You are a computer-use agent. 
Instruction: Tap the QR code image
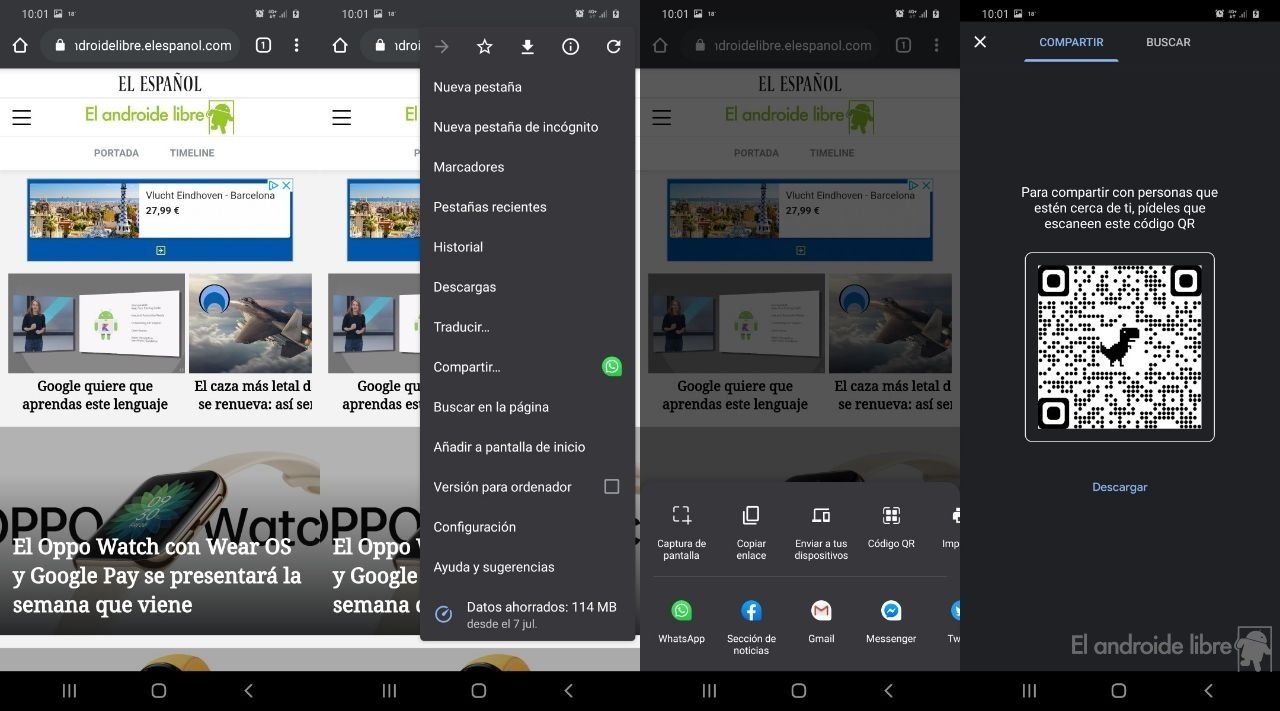(1119, 347)
